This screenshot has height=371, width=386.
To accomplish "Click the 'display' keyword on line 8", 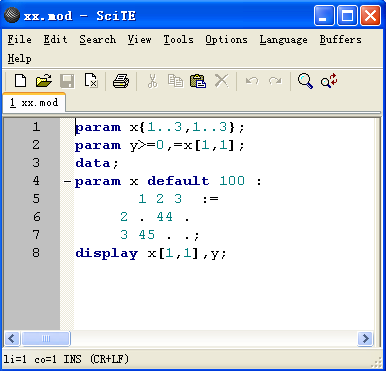I will point(107,253).
